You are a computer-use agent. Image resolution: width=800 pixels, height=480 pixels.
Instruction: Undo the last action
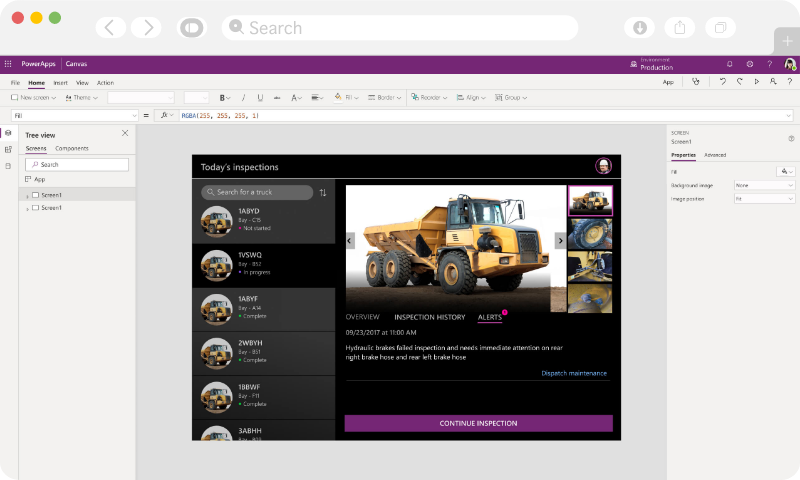(x=722, y=82)
